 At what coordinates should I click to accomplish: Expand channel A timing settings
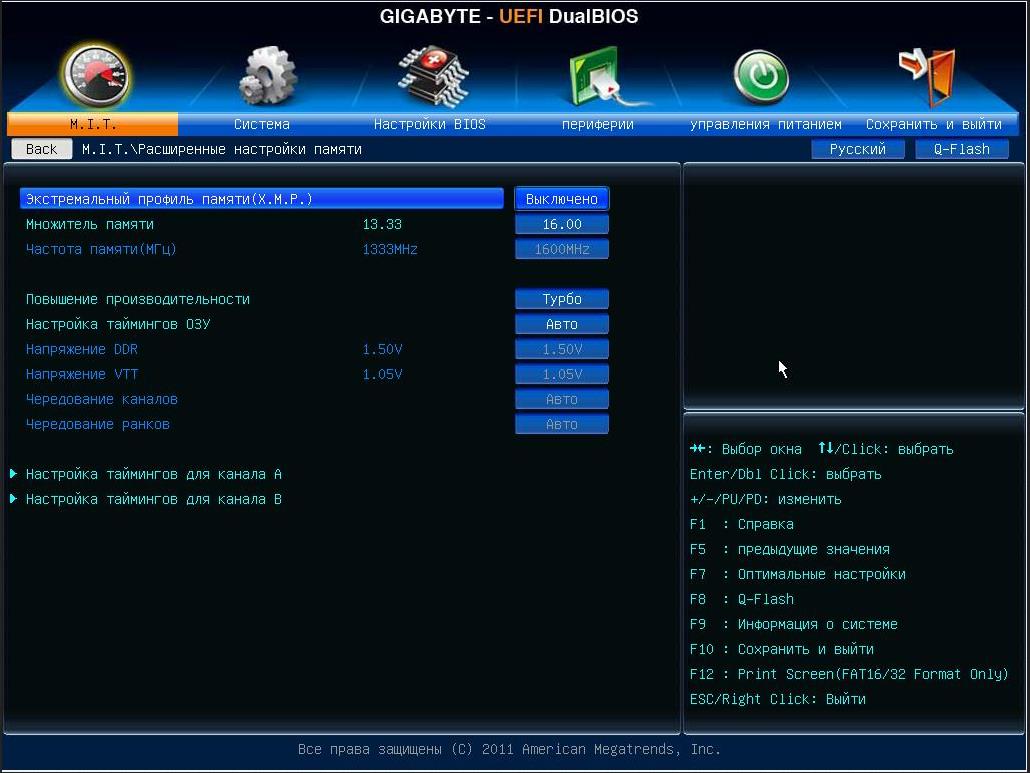tap(153, 474)
